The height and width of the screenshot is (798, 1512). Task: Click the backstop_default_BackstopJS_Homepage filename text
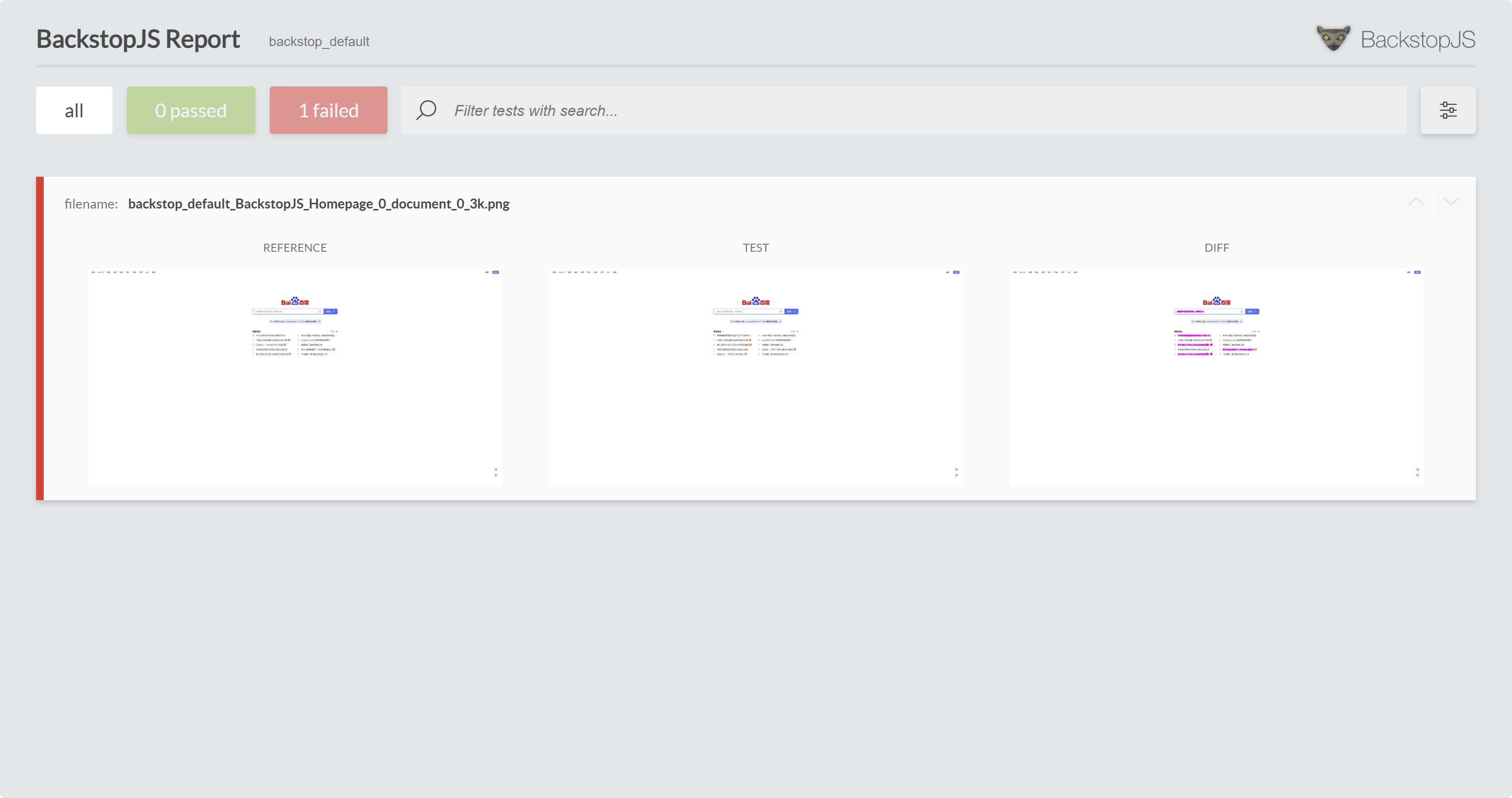coord(319,204)
